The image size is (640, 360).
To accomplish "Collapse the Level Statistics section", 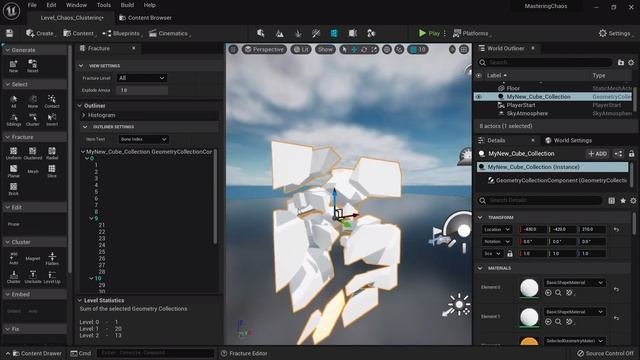I will [80, 300].
